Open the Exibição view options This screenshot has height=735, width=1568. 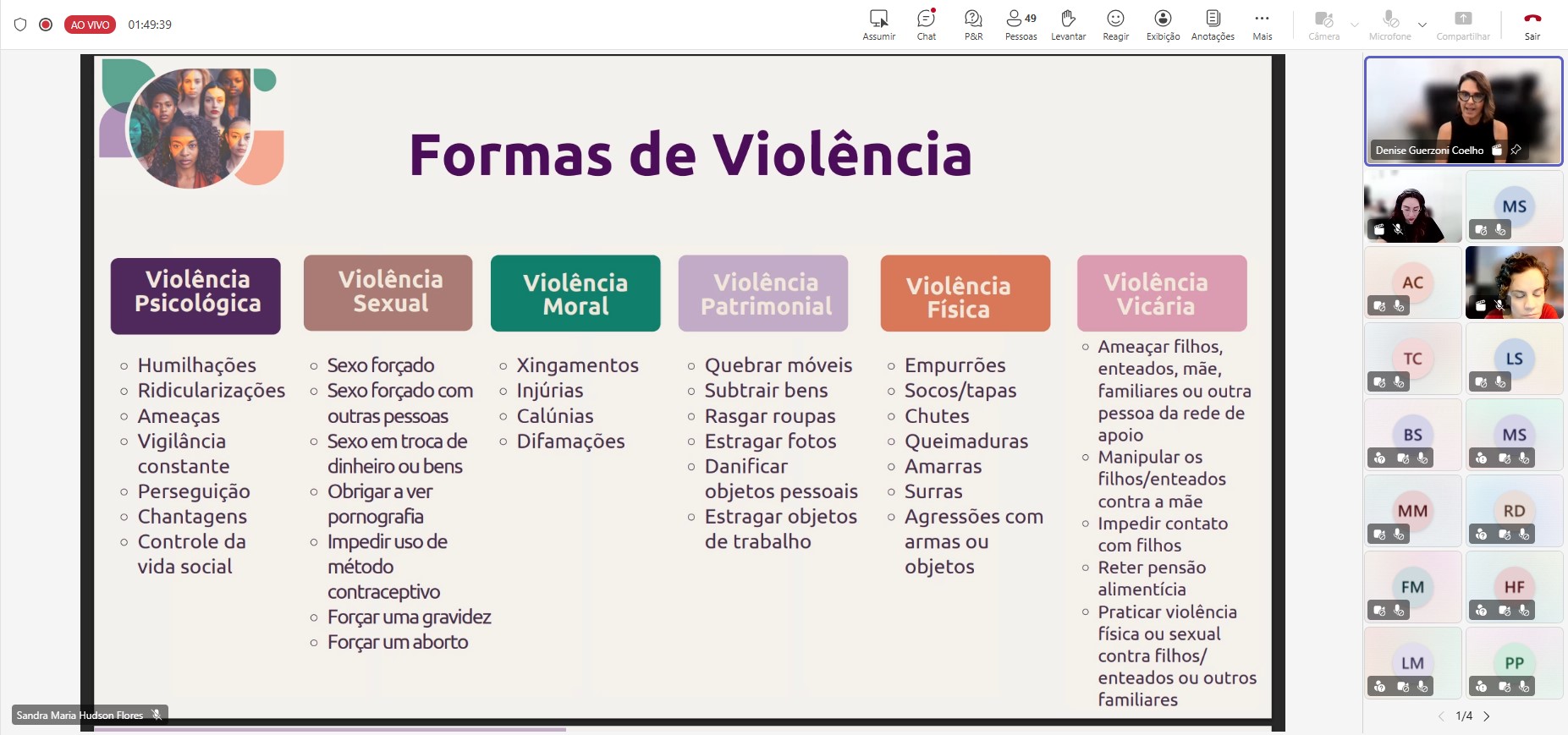[x=1164, y=25]
